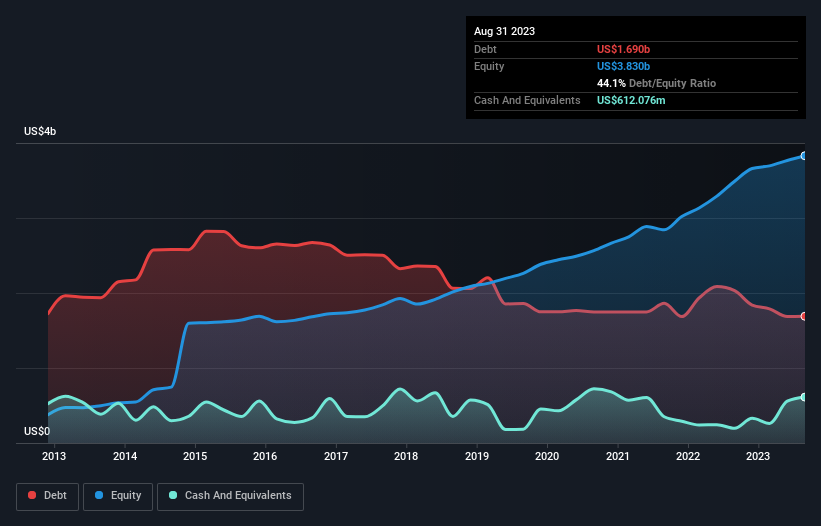
Task: Click the Equity endpoint marker on chart
Action: coord(804,156)
